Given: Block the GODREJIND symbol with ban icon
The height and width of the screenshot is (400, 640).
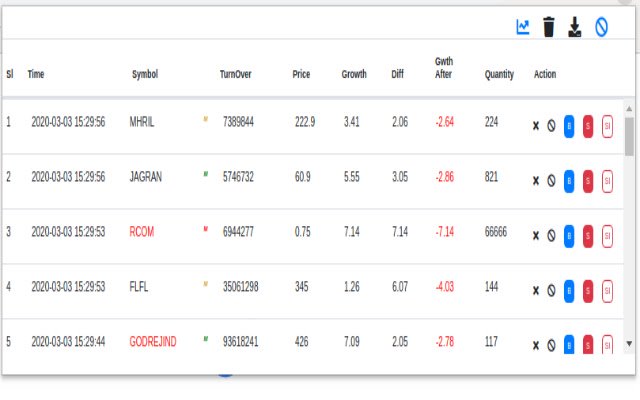Looking at the screenshot, I should 551,345.
